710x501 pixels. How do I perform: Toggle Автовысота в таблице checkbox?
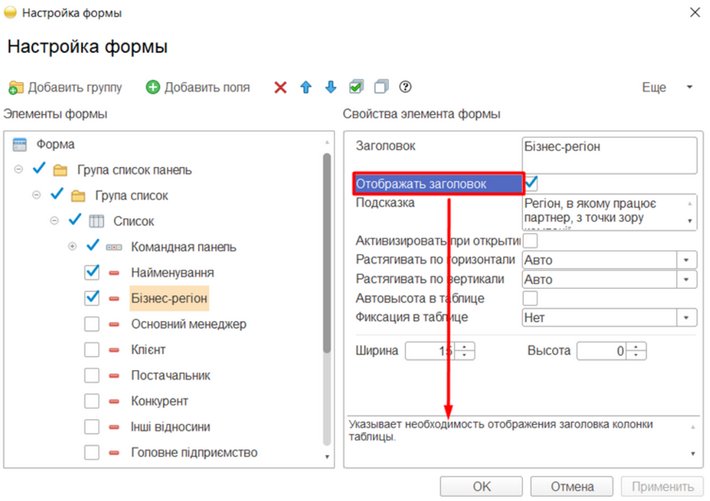(x=531, y=298)
